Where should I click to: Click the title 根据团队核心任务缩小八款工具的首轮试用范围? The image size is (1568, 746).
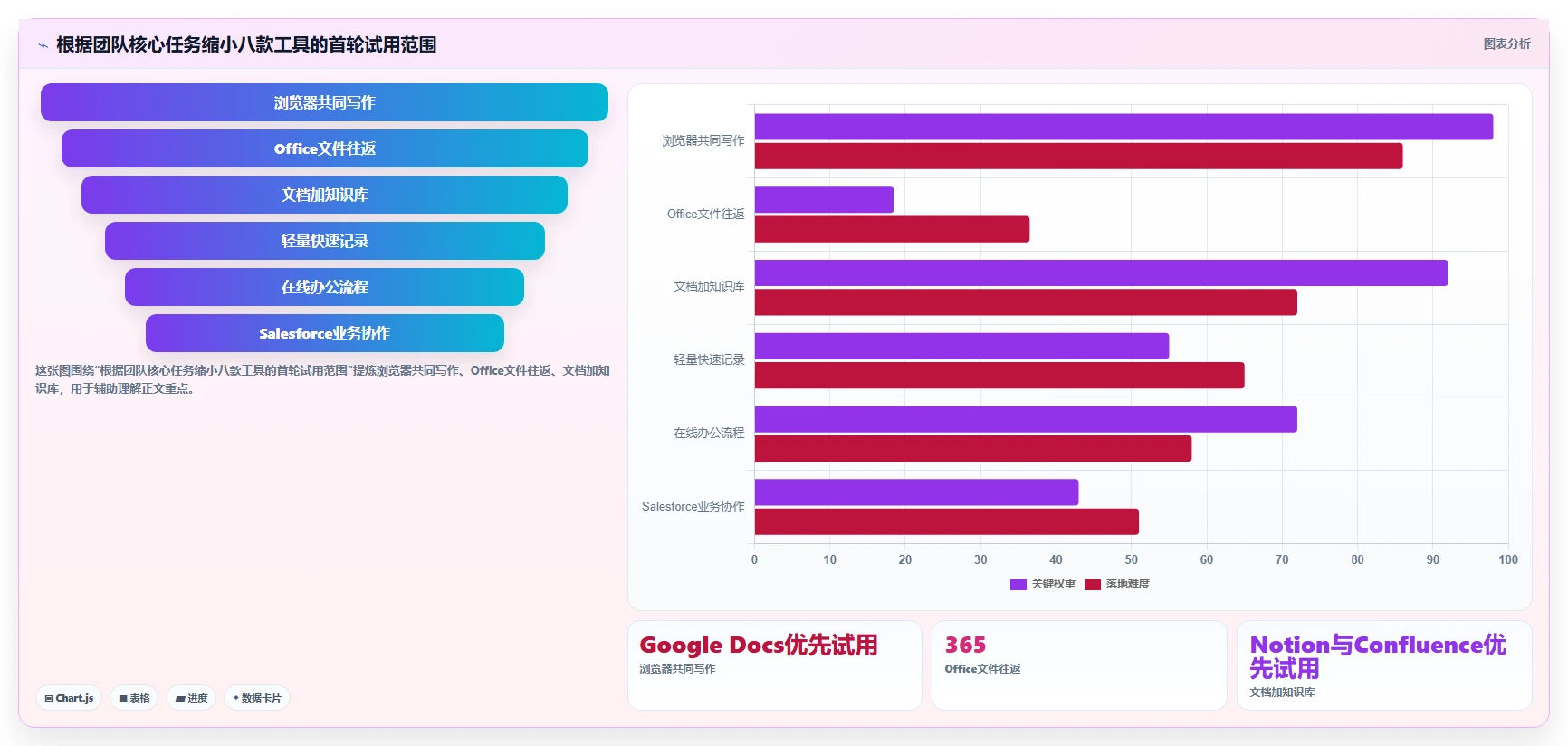click(246, 44)
